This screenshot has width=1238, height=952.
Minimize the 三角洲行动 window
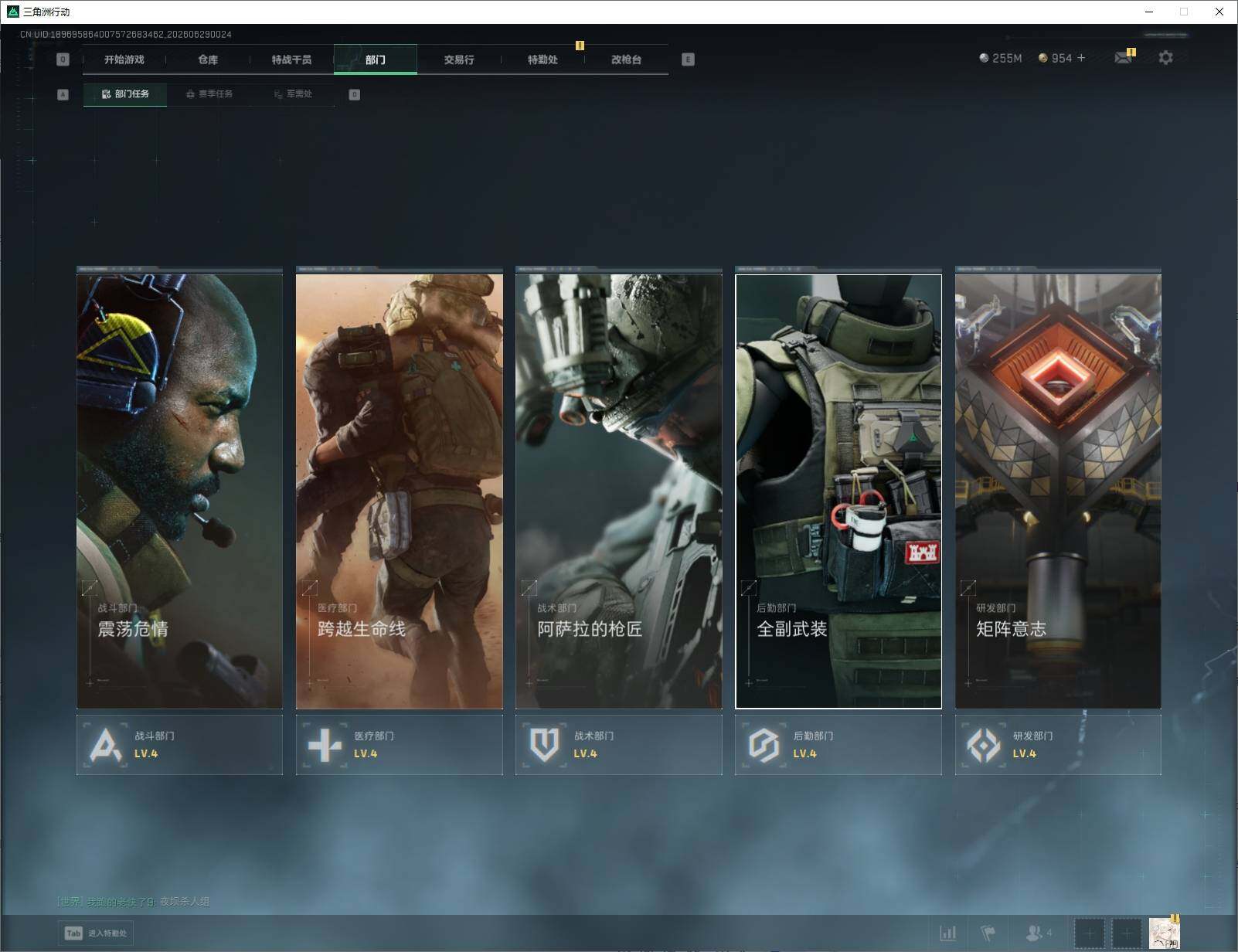tap(1149, 12)
